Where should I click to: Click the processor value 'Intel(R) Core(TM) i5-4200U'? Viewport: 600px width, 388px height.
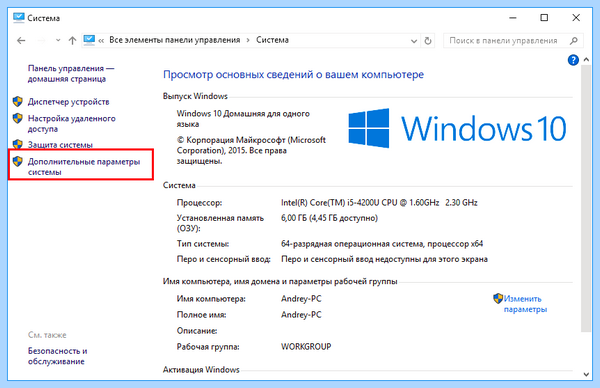379,202
